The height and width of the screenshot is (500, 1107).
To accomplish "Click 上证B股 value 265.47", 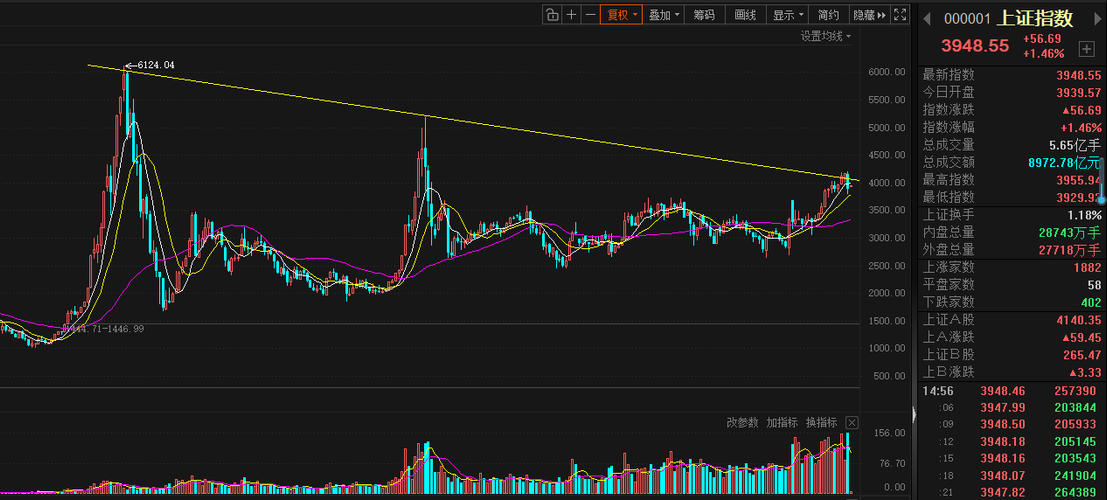I will point(1084,355).
